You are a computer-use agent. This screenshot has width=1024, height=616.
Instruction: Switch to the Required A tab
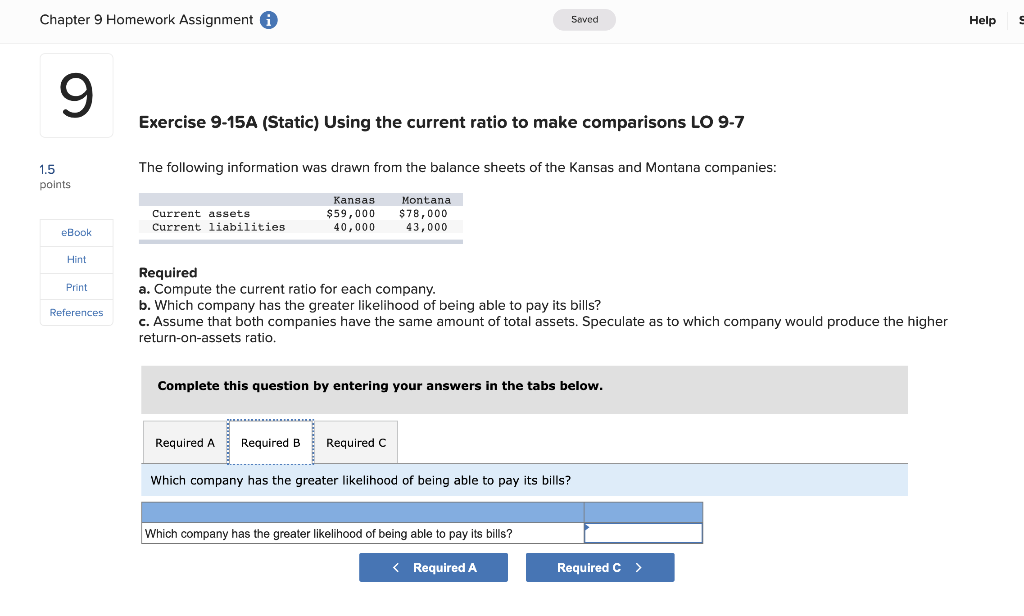coord(185,442)
